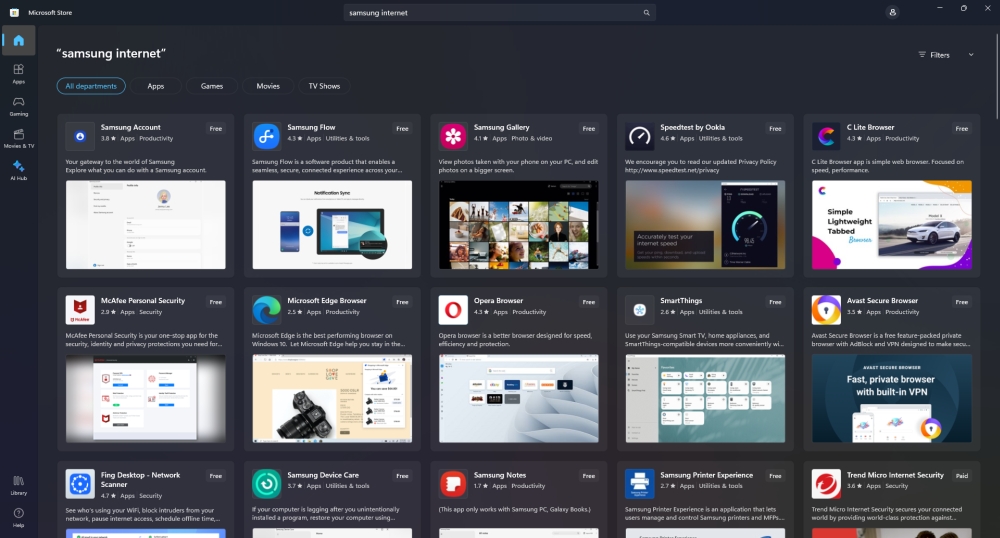Click the Speedtest by Ookla icon
Image resolution: width=1000 pixels, height=538 pixels.
[640, 136]
